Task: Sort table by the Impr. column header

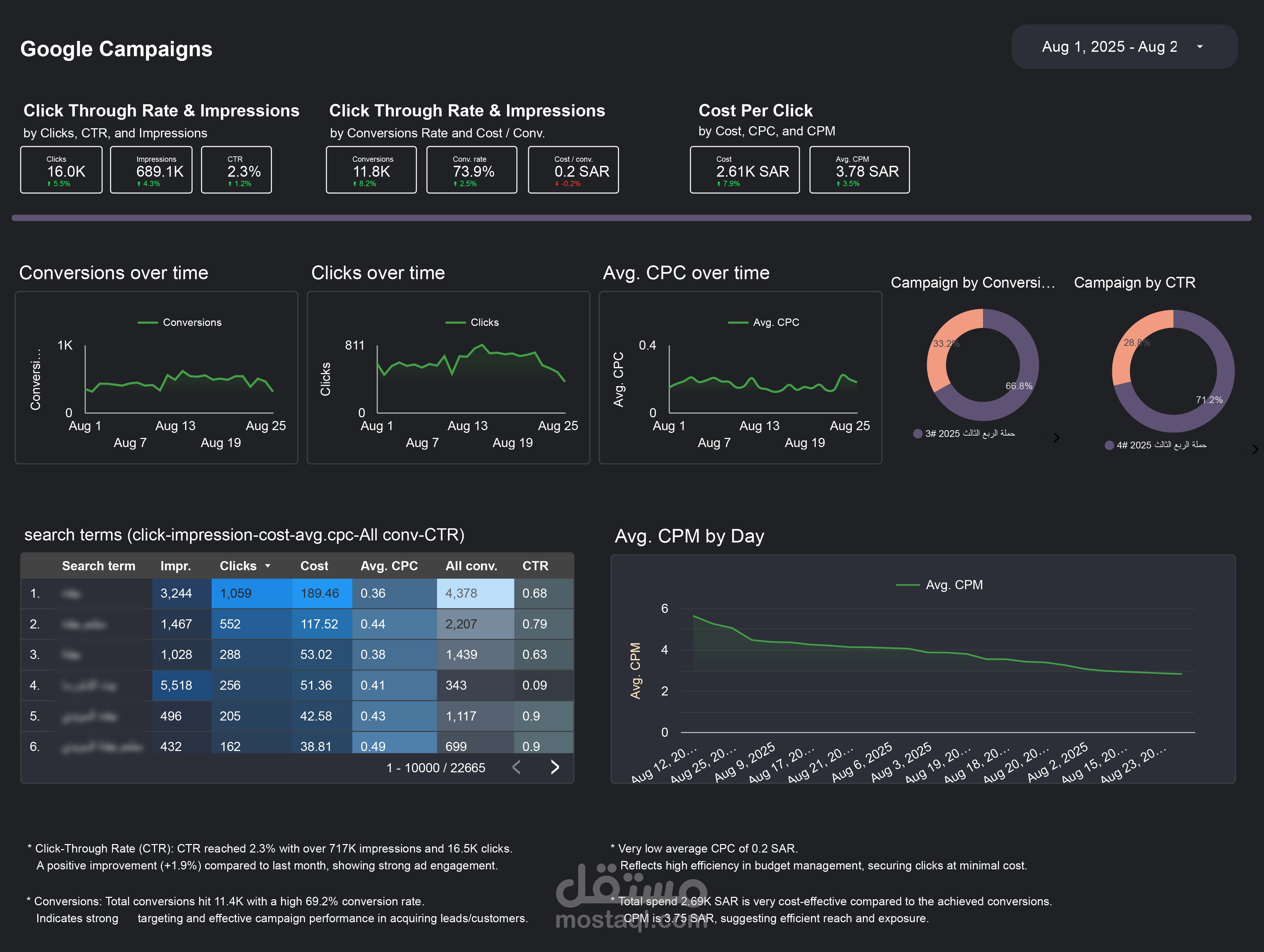Action: (176, 566)
